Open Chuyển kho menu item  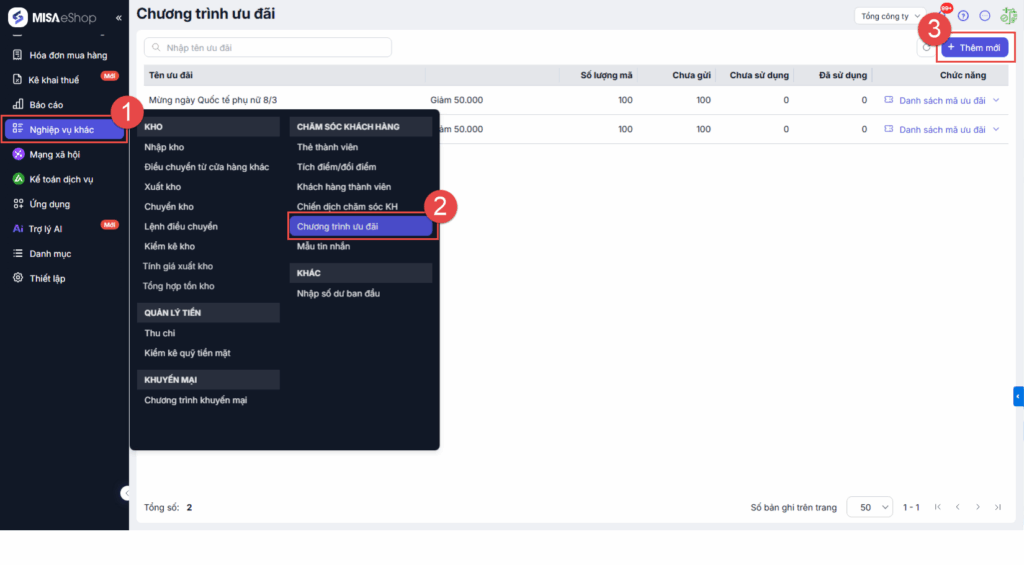click(x=168, y=207)
